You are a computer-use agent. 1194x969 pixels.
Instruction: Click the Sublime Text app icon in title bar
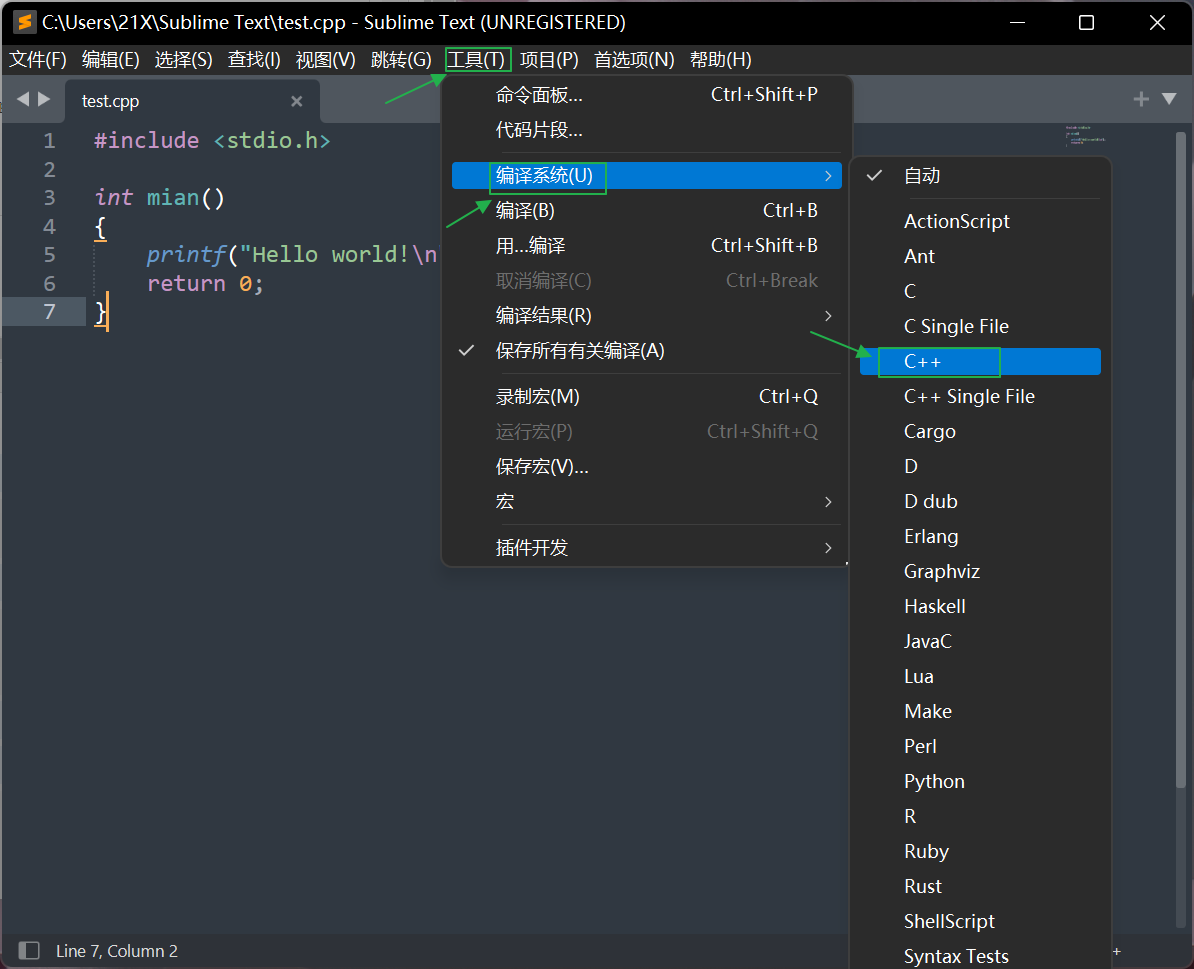[24, 22]
